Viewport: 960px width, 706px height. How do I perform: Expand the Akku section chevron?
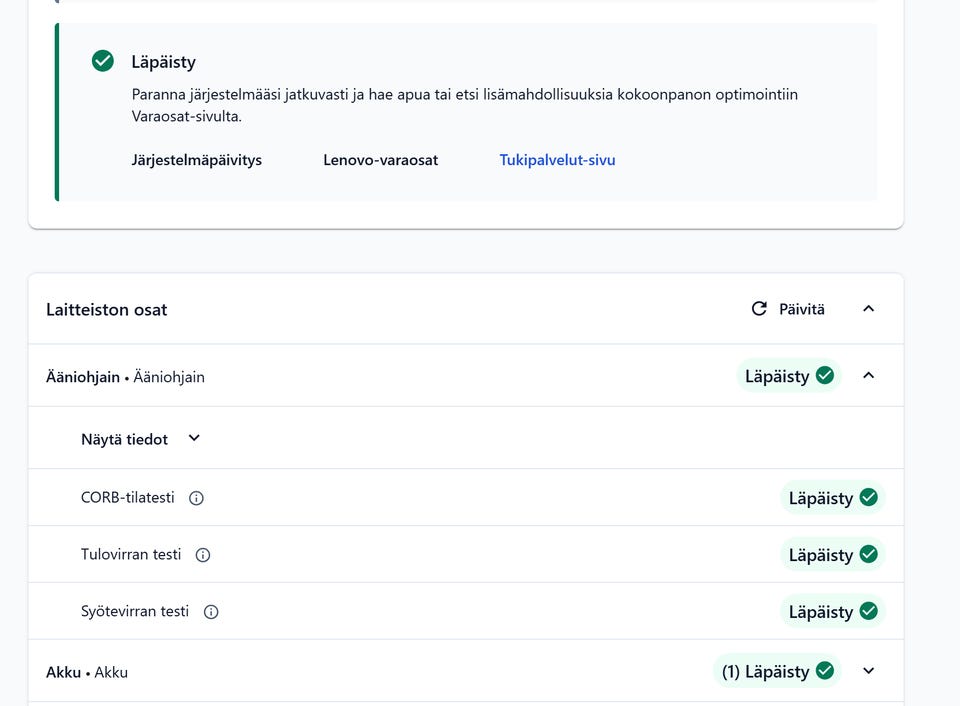coord(868,671)
